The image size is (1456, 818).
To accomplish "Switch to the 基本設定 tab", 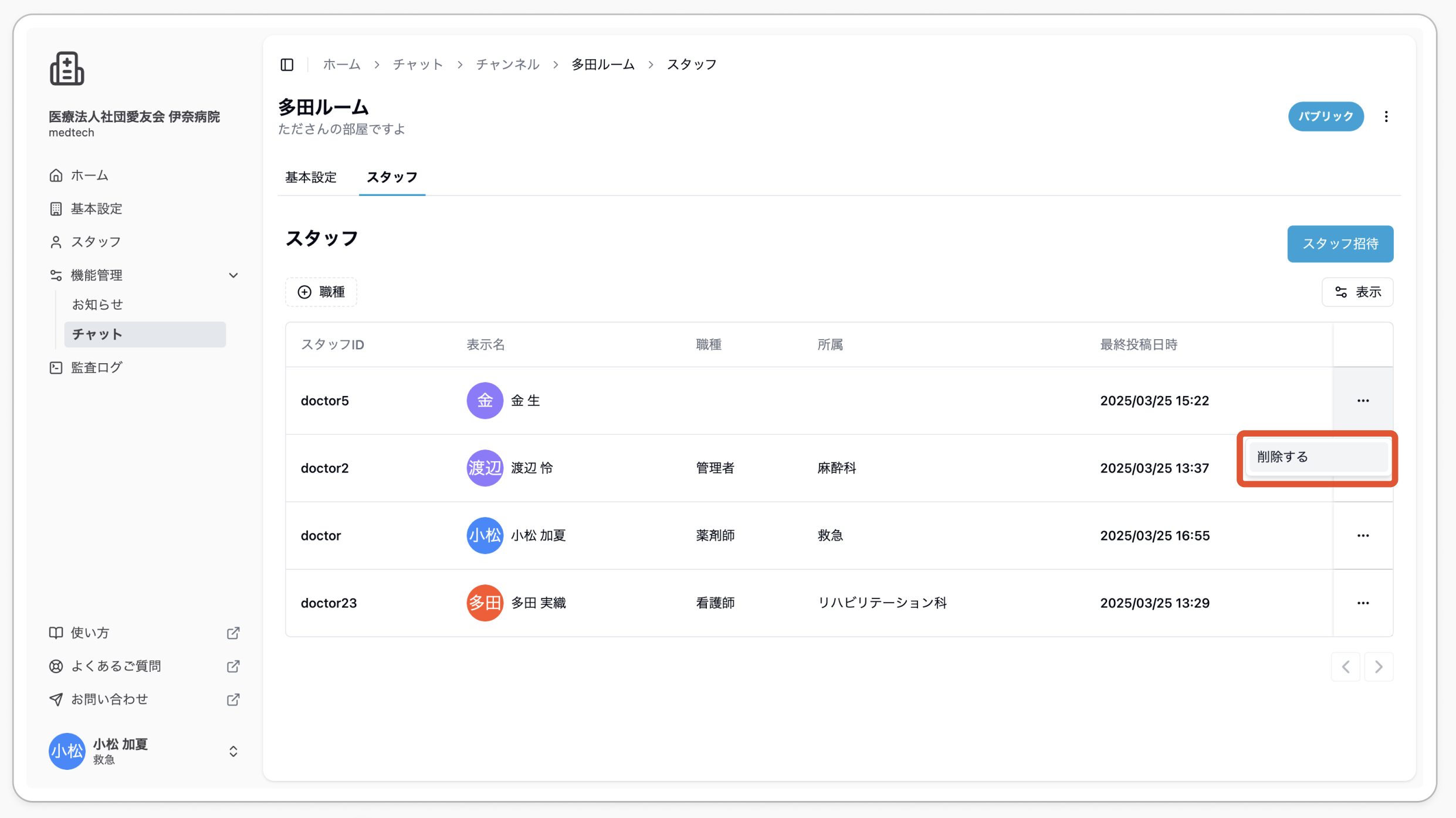I will click(311, 177).
